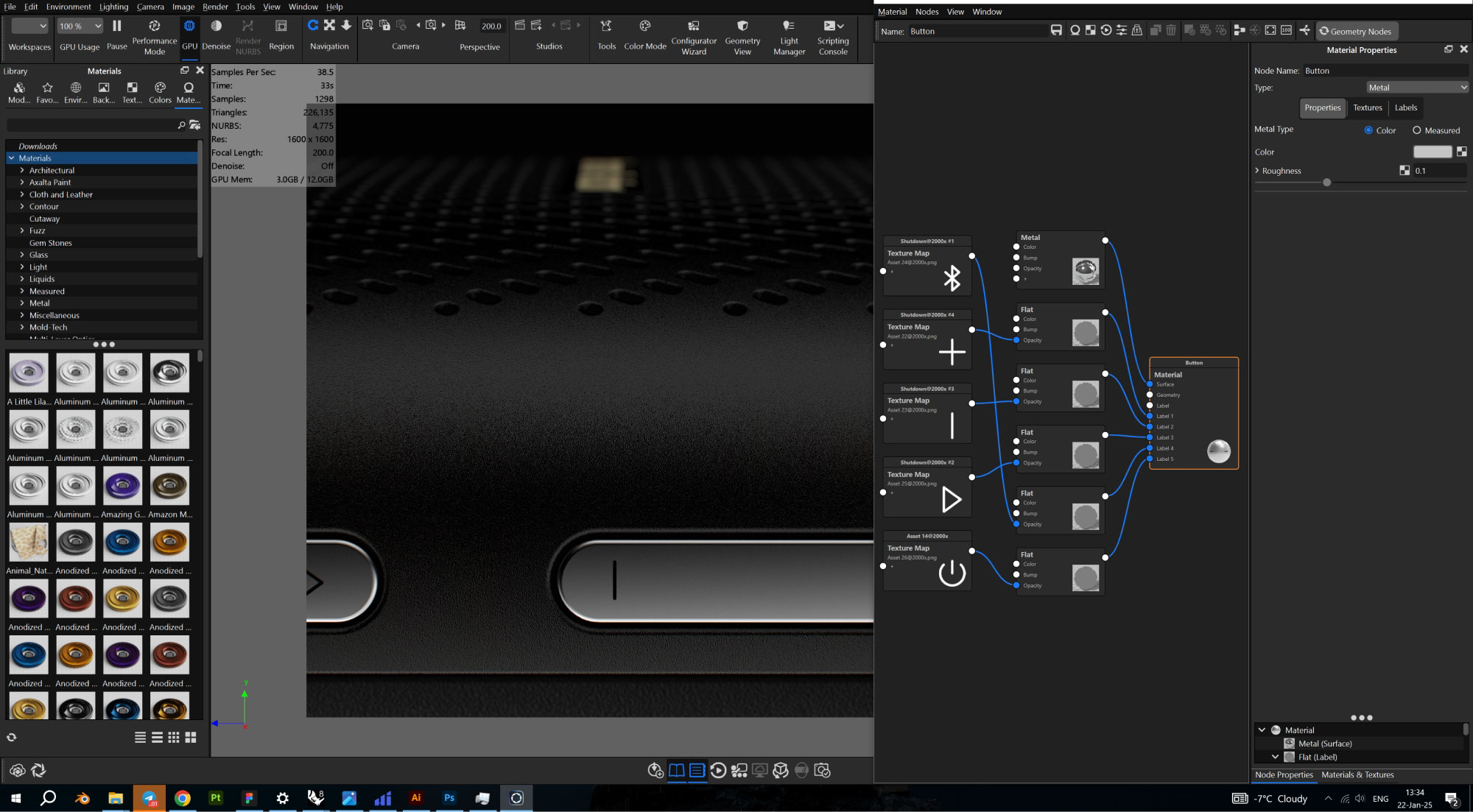This screenshot has width=1473, height=812.
Task: Click the Geometry Nodes button
Action: (x=1356, y=31)
